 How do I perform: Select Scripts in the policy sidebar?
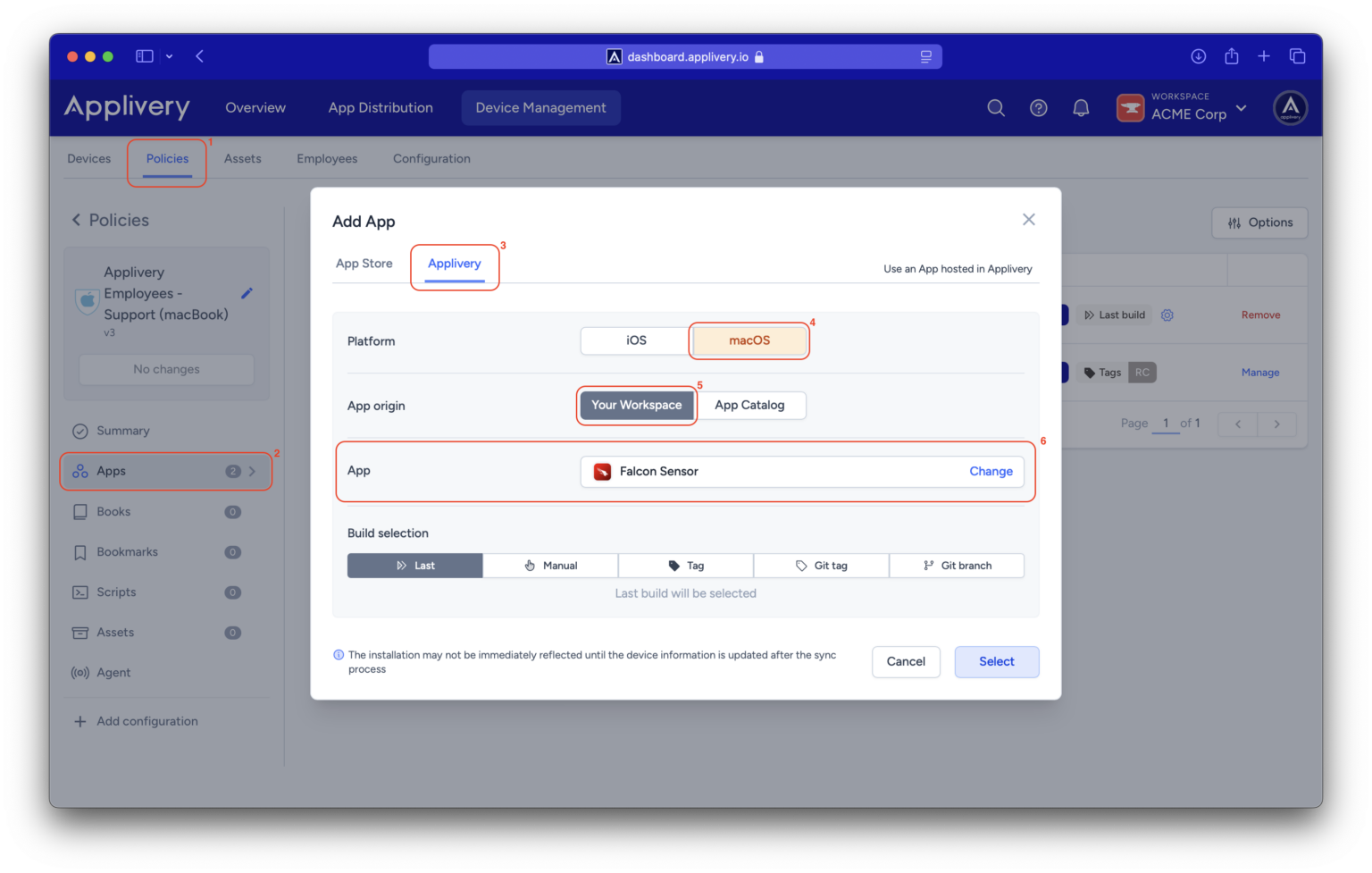(114, 592)
